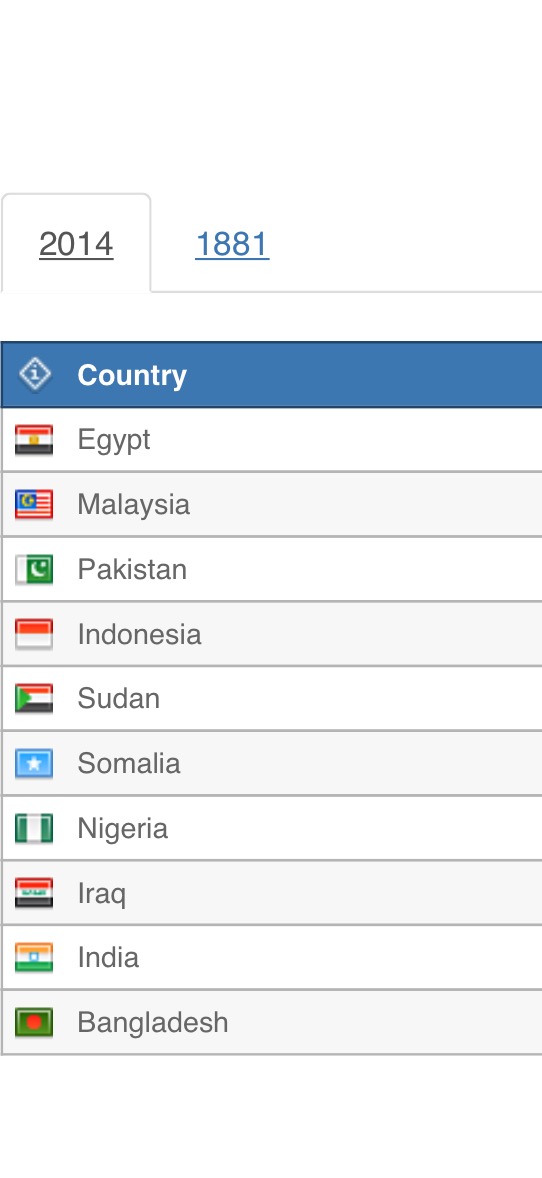The height and width of the screenshot is (1178, 542).
Task: Open the Egypt country row
Action: tap(271, 440)
